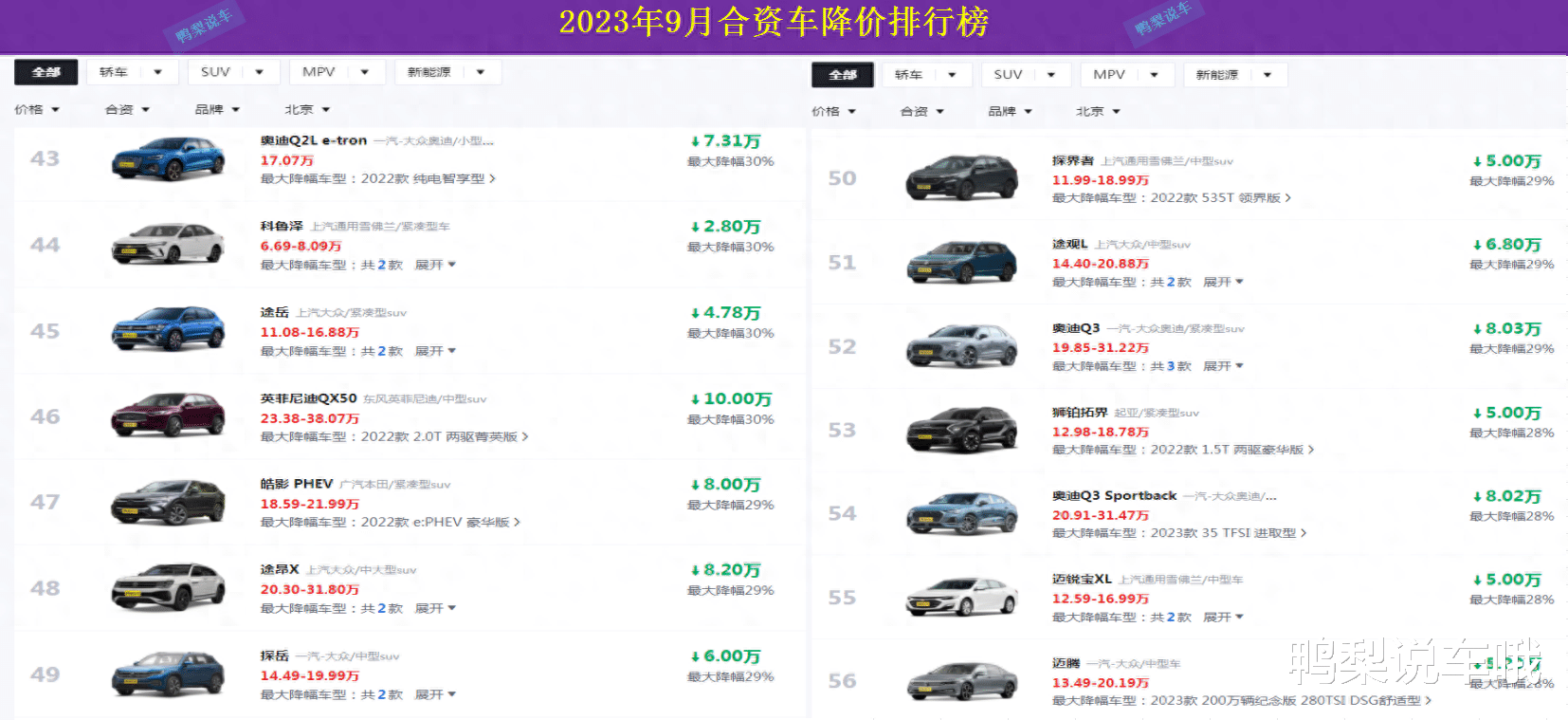The image size is (1568, 720).
Task: Open the SUV dropdown in left panel
Action: (x=233, y=72)
